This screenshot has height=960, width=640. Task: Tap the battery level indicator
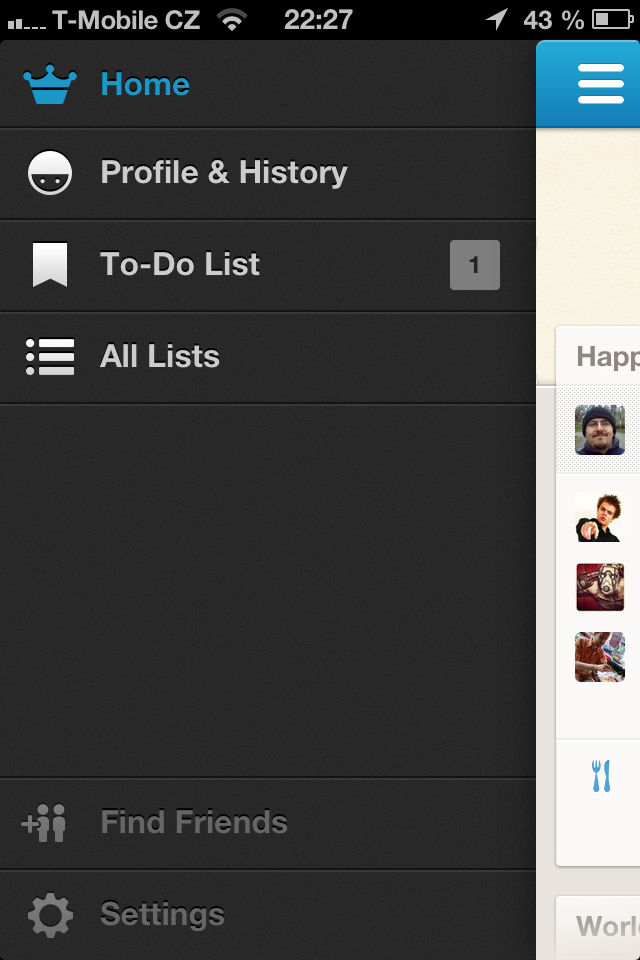(608, 17)
